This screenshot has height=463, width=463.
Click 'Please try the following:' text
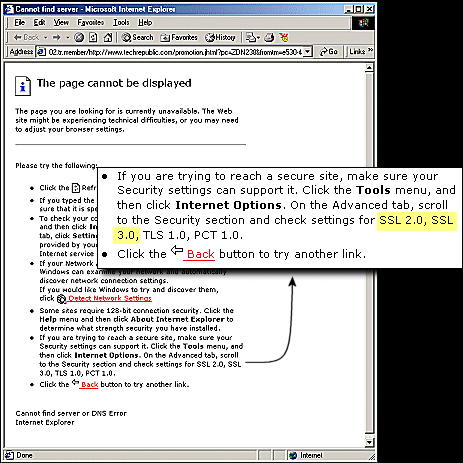pos(56,165)
